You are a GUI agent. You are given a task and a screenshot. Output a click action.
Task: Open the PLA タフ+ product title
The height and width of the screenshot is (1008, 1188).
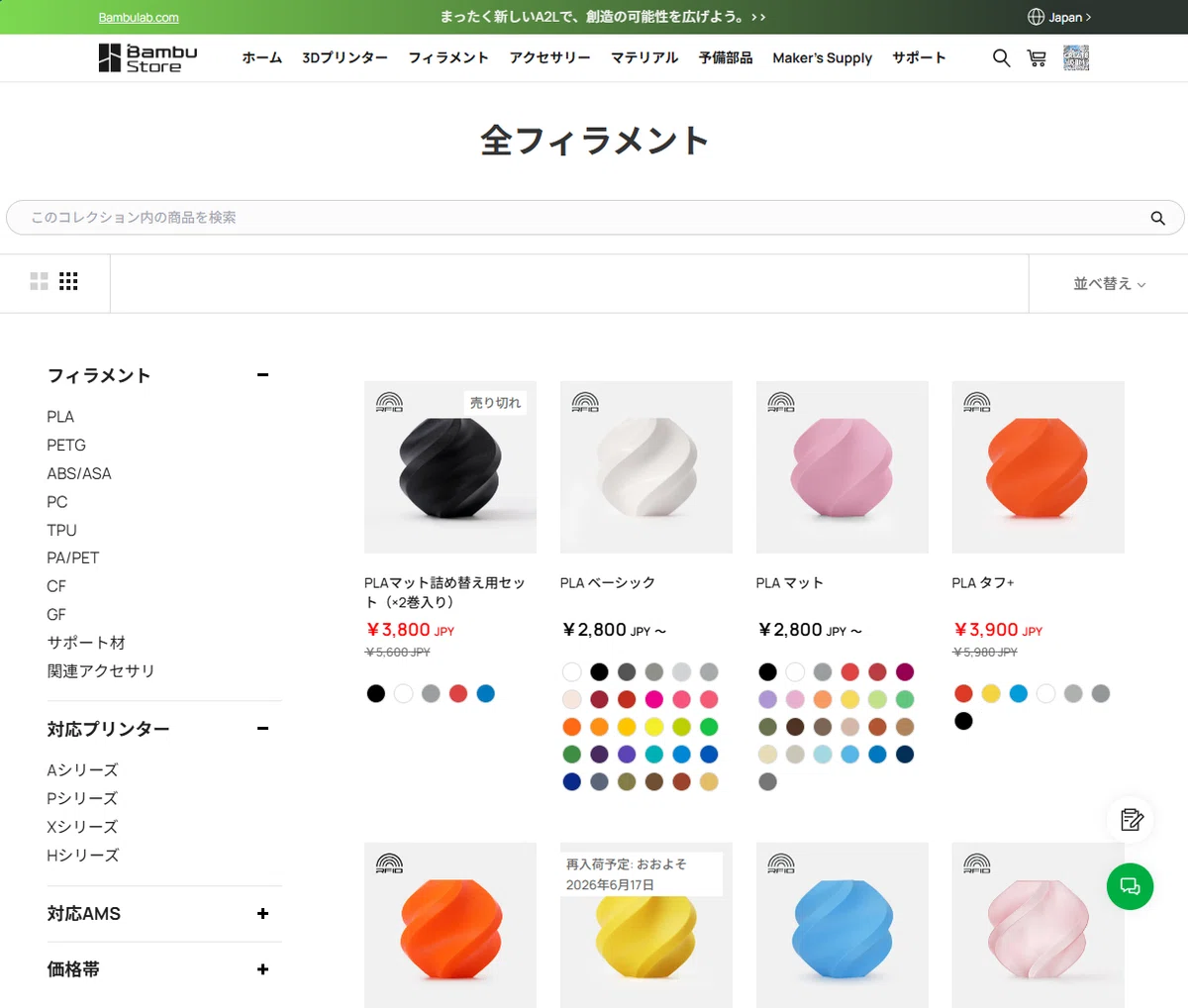[983, 583]
